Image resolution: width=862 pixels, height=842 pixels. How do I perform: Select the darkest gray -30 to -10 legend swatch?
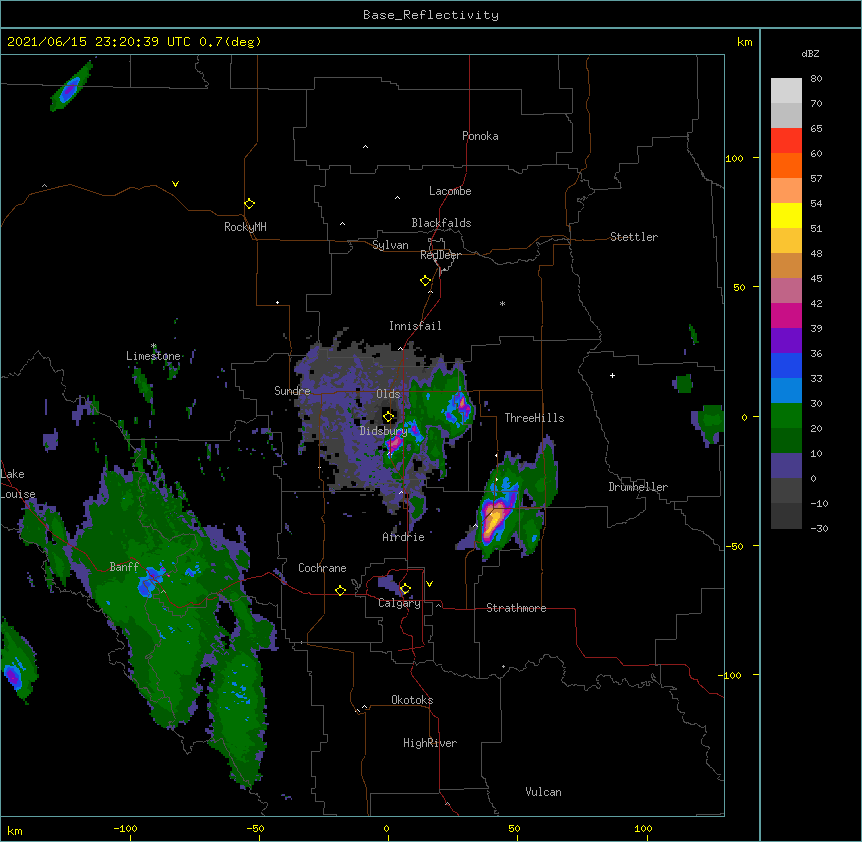click(786, 516)
